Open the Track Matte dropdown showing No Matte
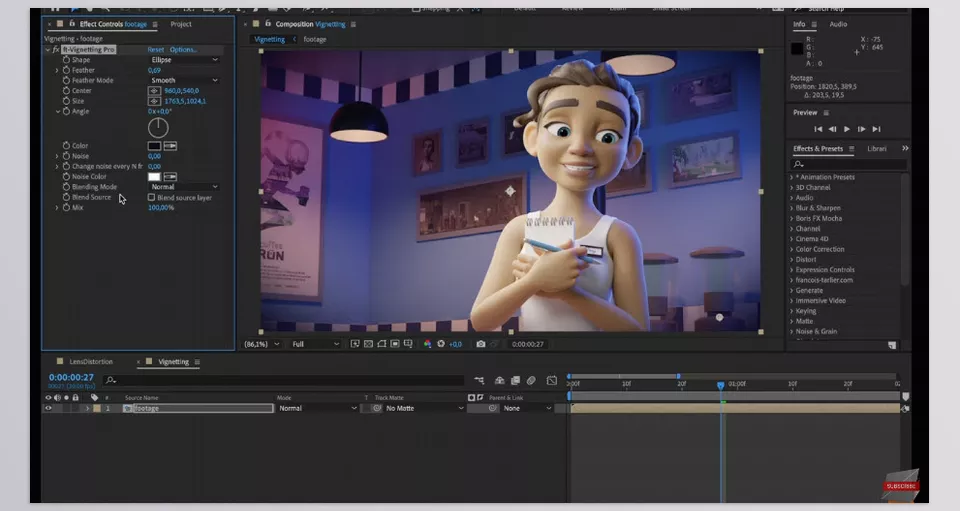Image resolution: width=960 pixels, height=511 pixels. [x=424, y=408]
